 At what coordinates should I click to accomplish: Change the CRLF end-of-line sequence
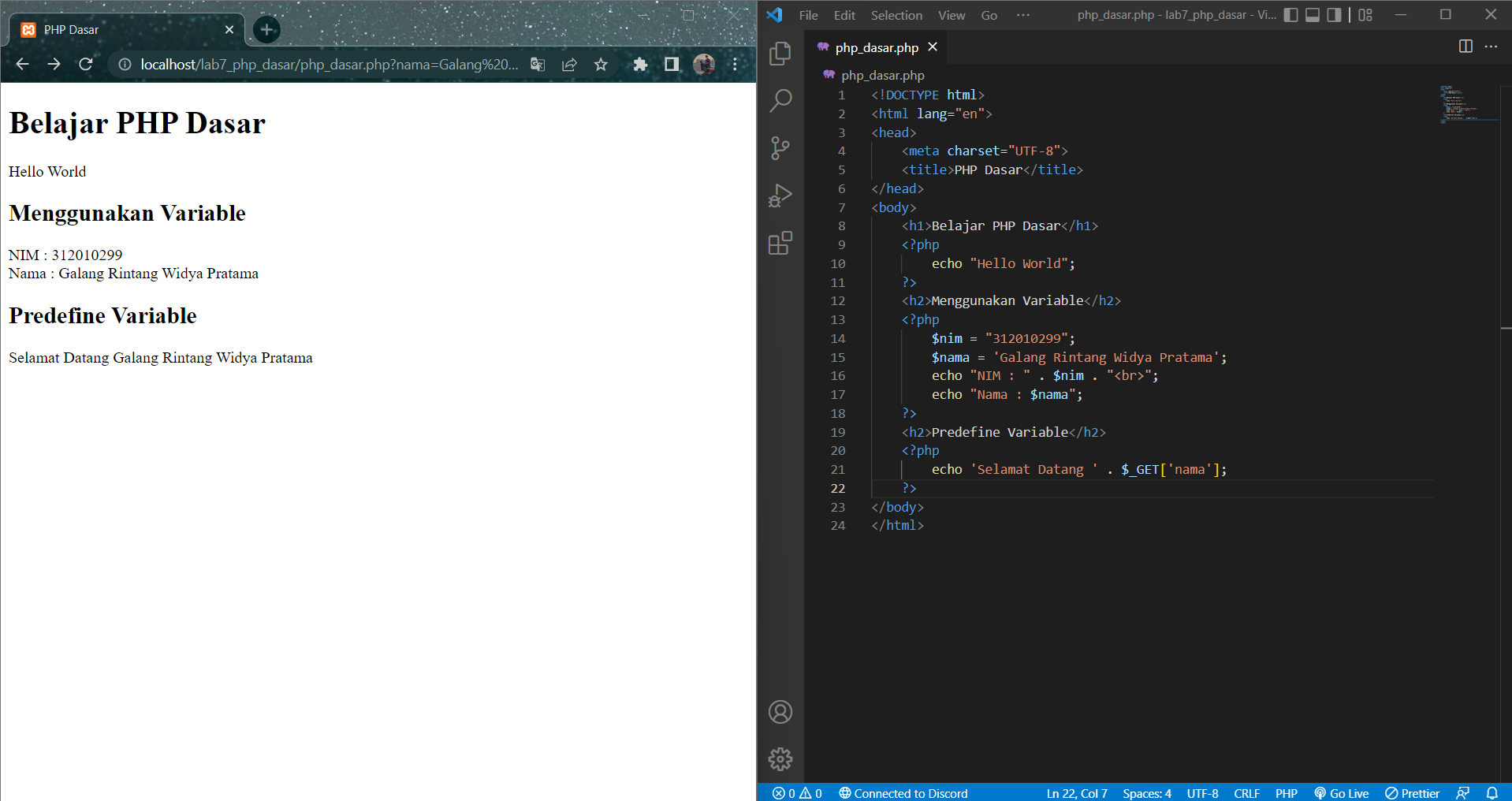1246,793
